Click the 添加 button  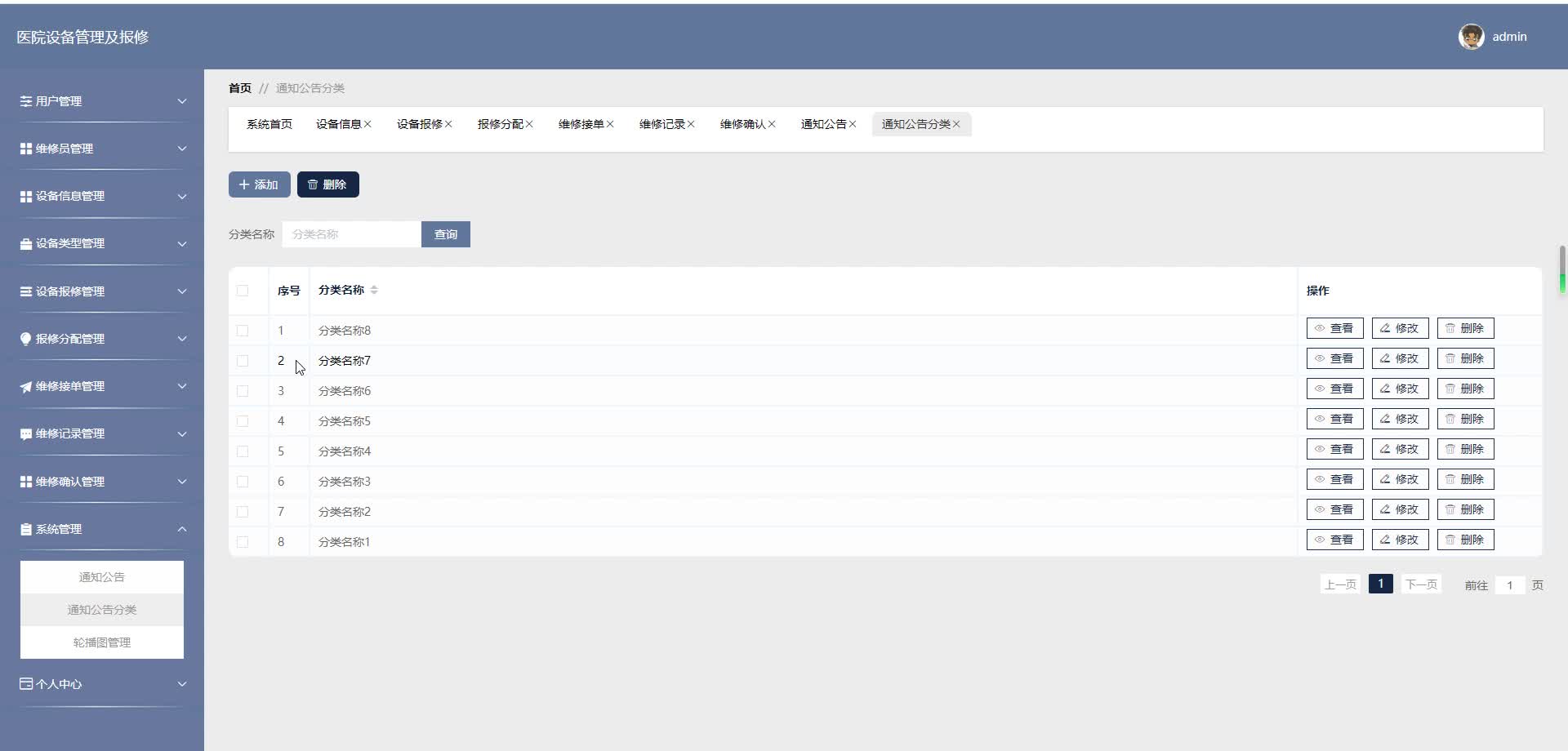point(259,184)
